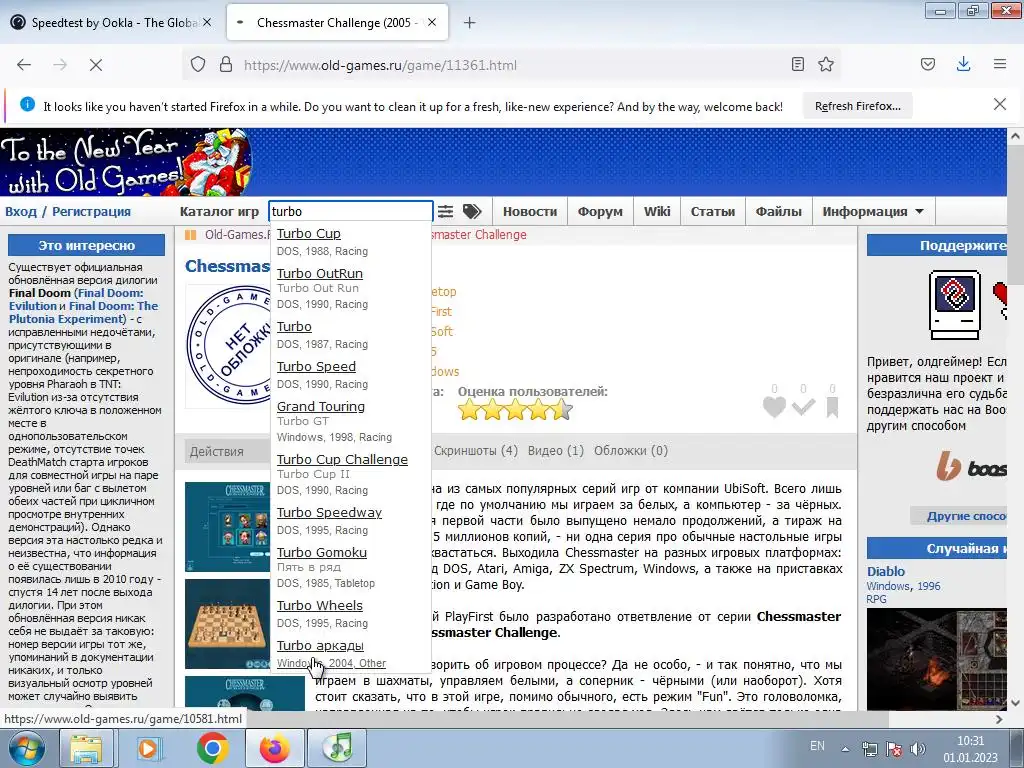The height and width of the screenshot is (768, 1024).
Task: Click the checkmark completed icon
Action: 803,408
